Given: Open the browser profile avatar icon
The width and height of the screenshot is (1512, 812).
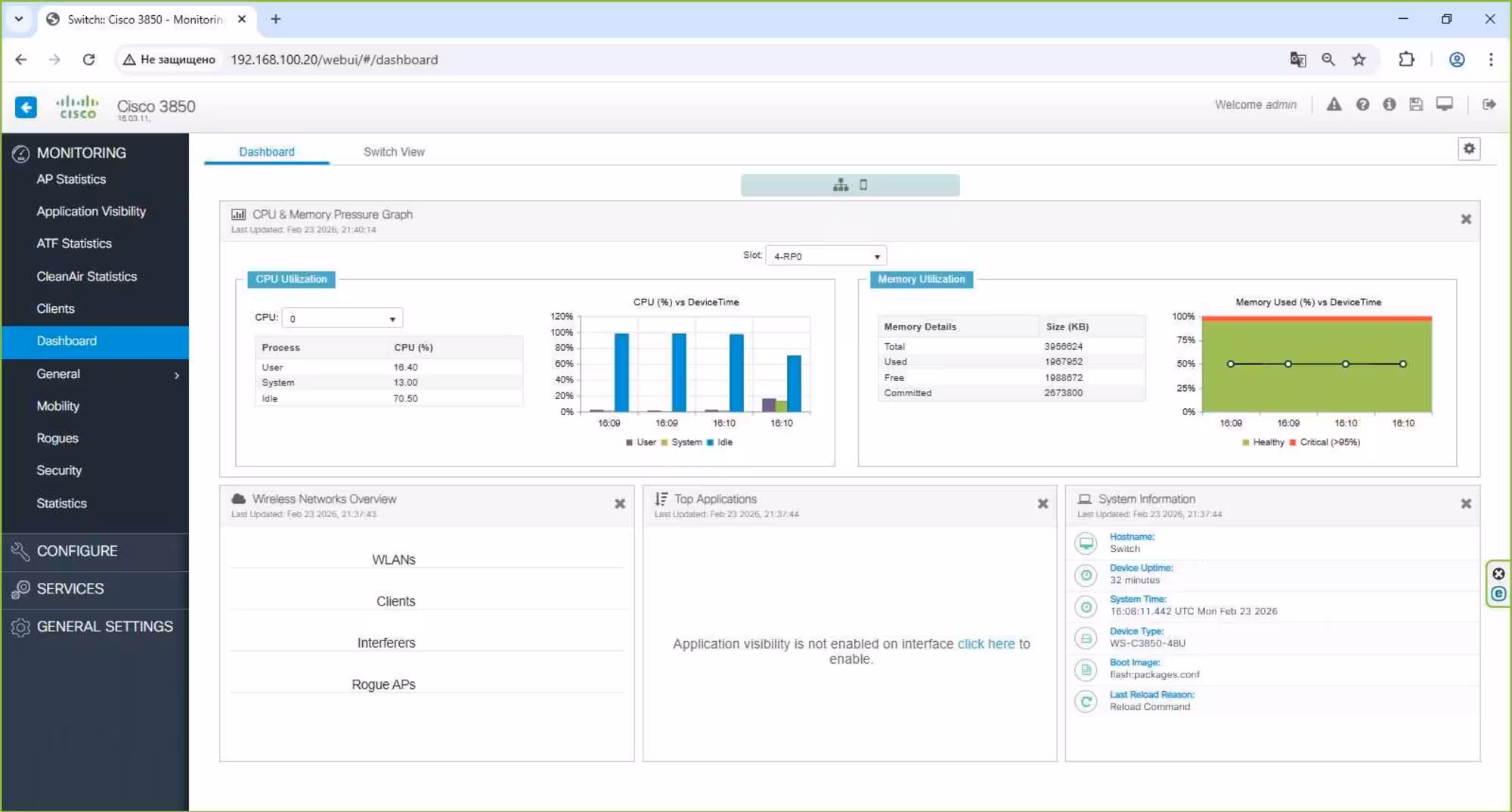Looking at the screenshot, I should coord(1457,60).
